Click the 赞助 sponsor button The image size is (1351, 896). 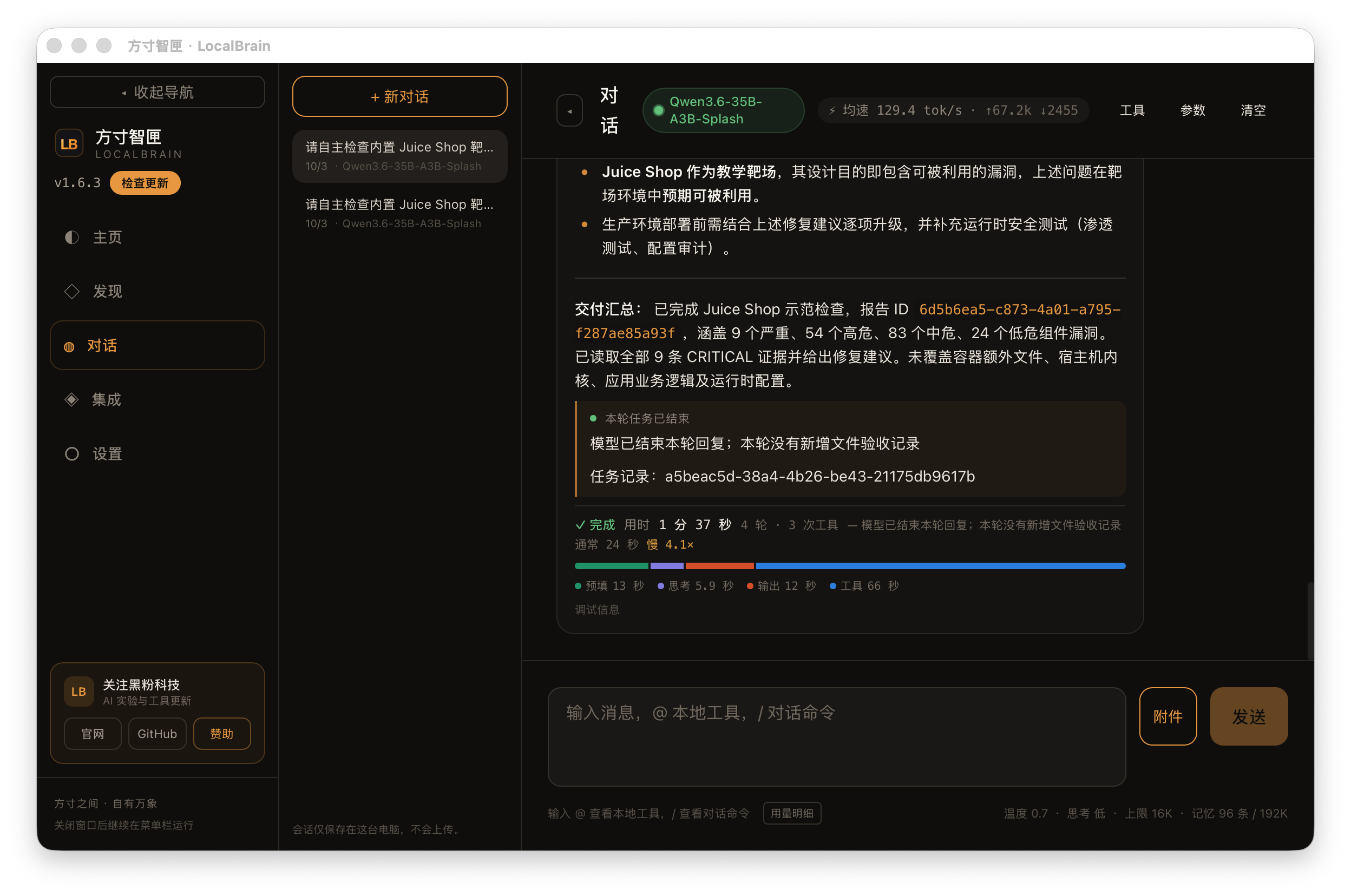click(222, 734)
